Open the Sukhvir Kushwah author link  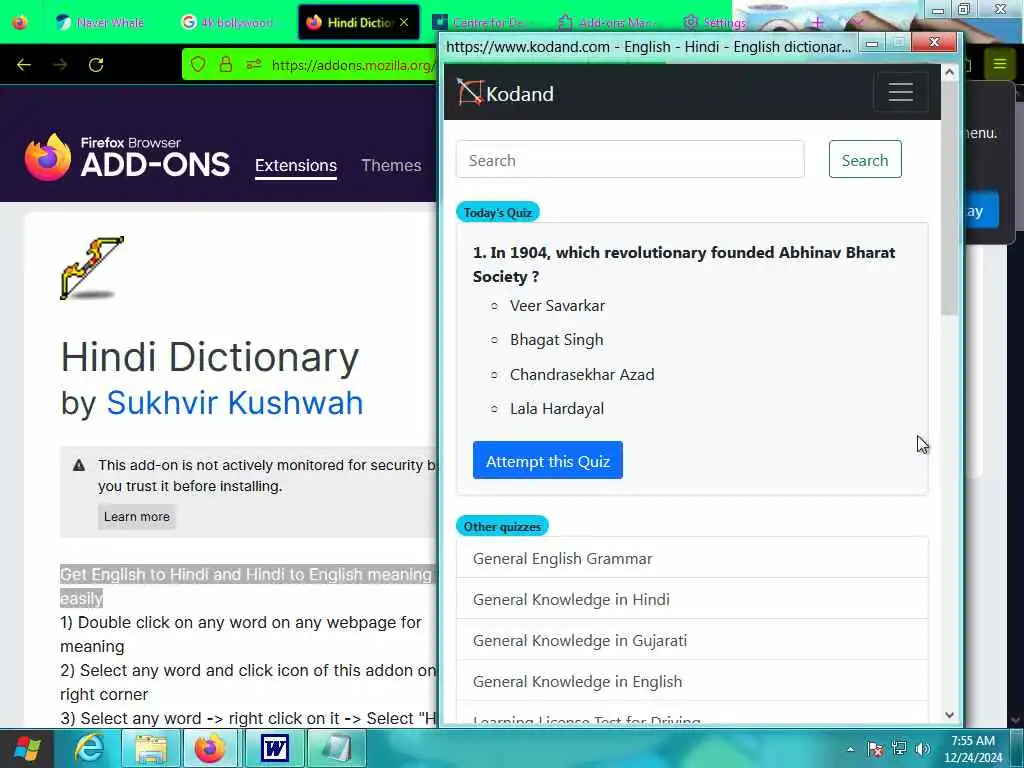(234, 402)
